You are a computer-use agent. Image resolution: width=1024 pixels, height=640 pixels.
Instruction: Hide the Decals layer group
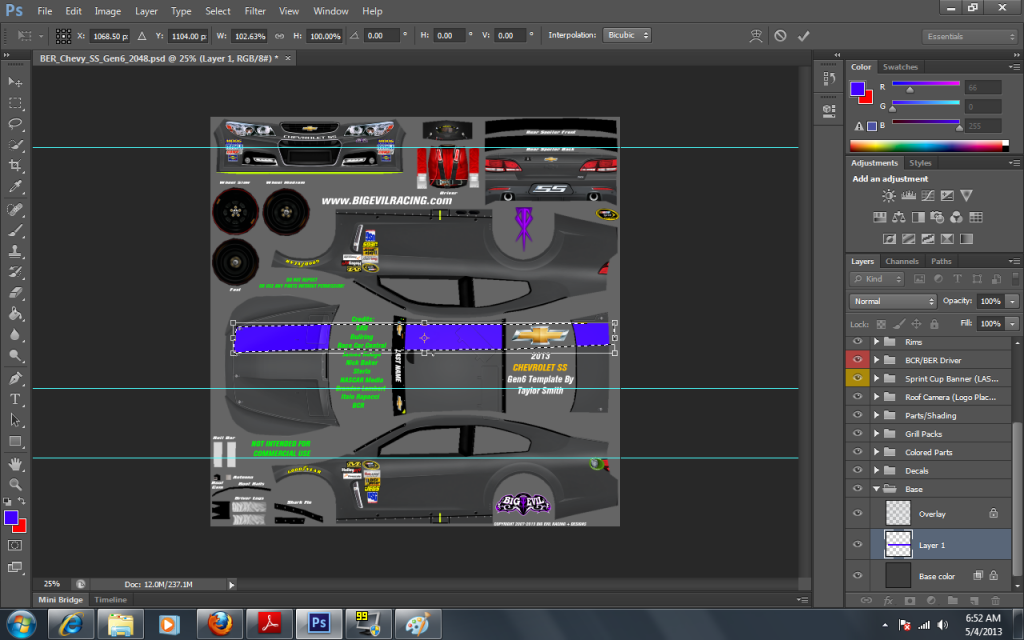coord(857,470)
